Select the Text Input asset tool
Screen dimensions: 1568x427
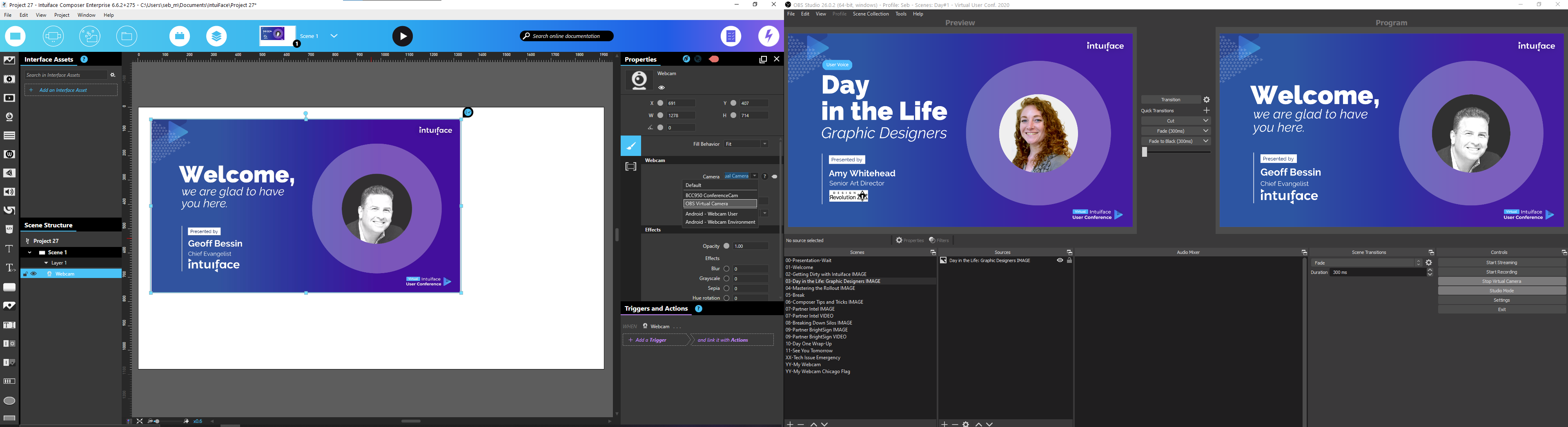tap(9, 325)
